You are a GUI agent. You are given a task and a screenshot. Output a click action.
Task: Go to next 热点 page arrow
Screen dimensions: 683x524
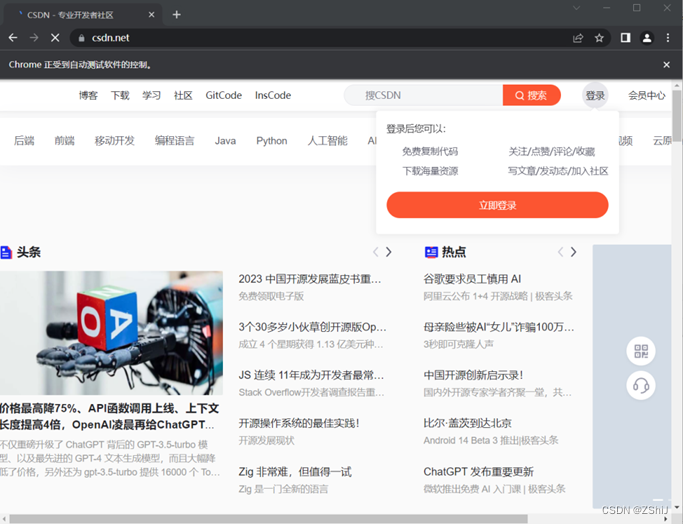(x=574, y=252)
